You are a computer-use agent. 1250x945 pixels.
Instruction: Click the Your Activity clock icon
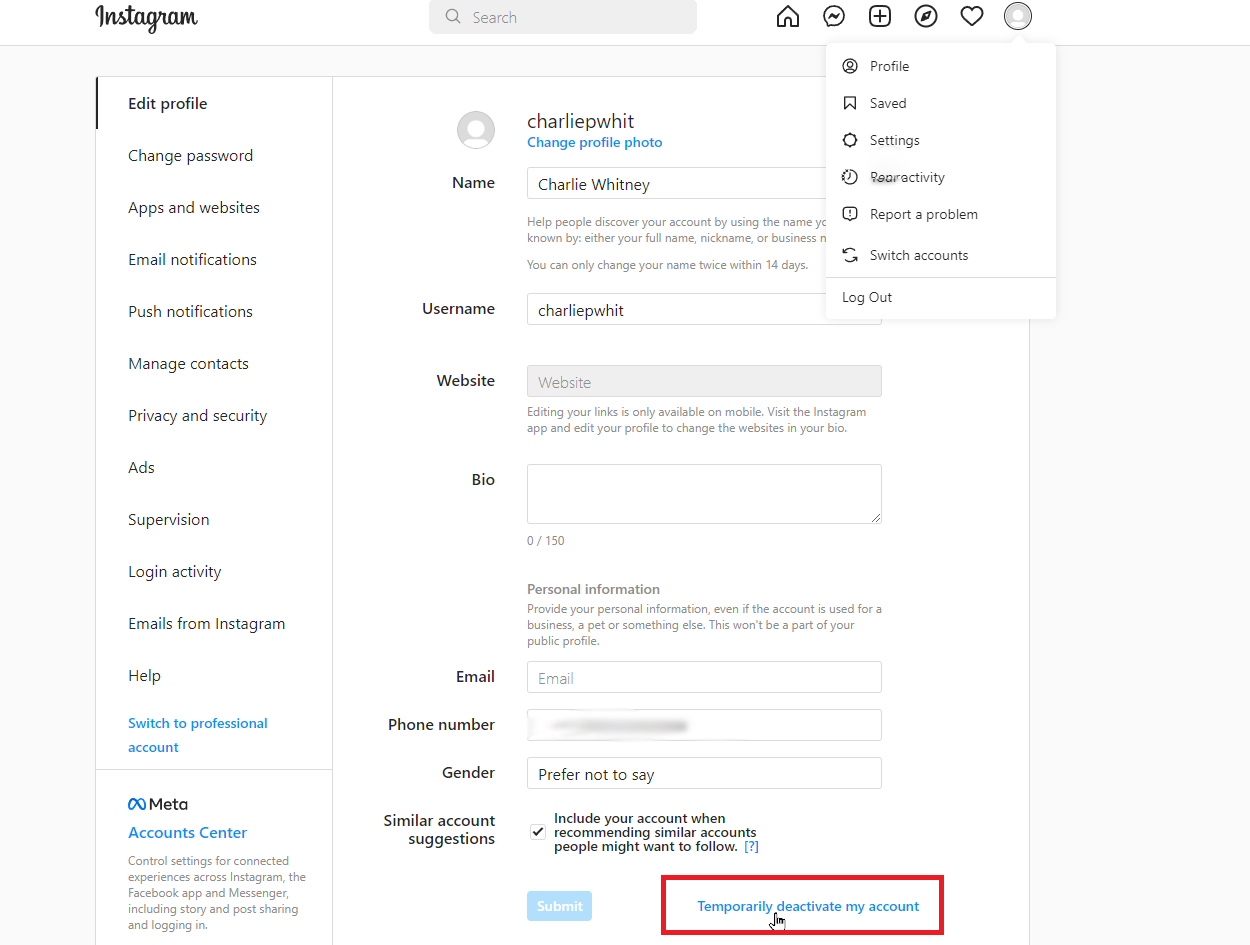pos(849,177)
